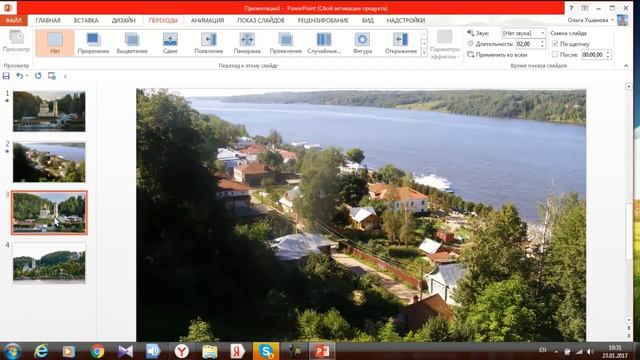
Task: Click vertical scrollbar up arrow
Action: tap(629, 87)
